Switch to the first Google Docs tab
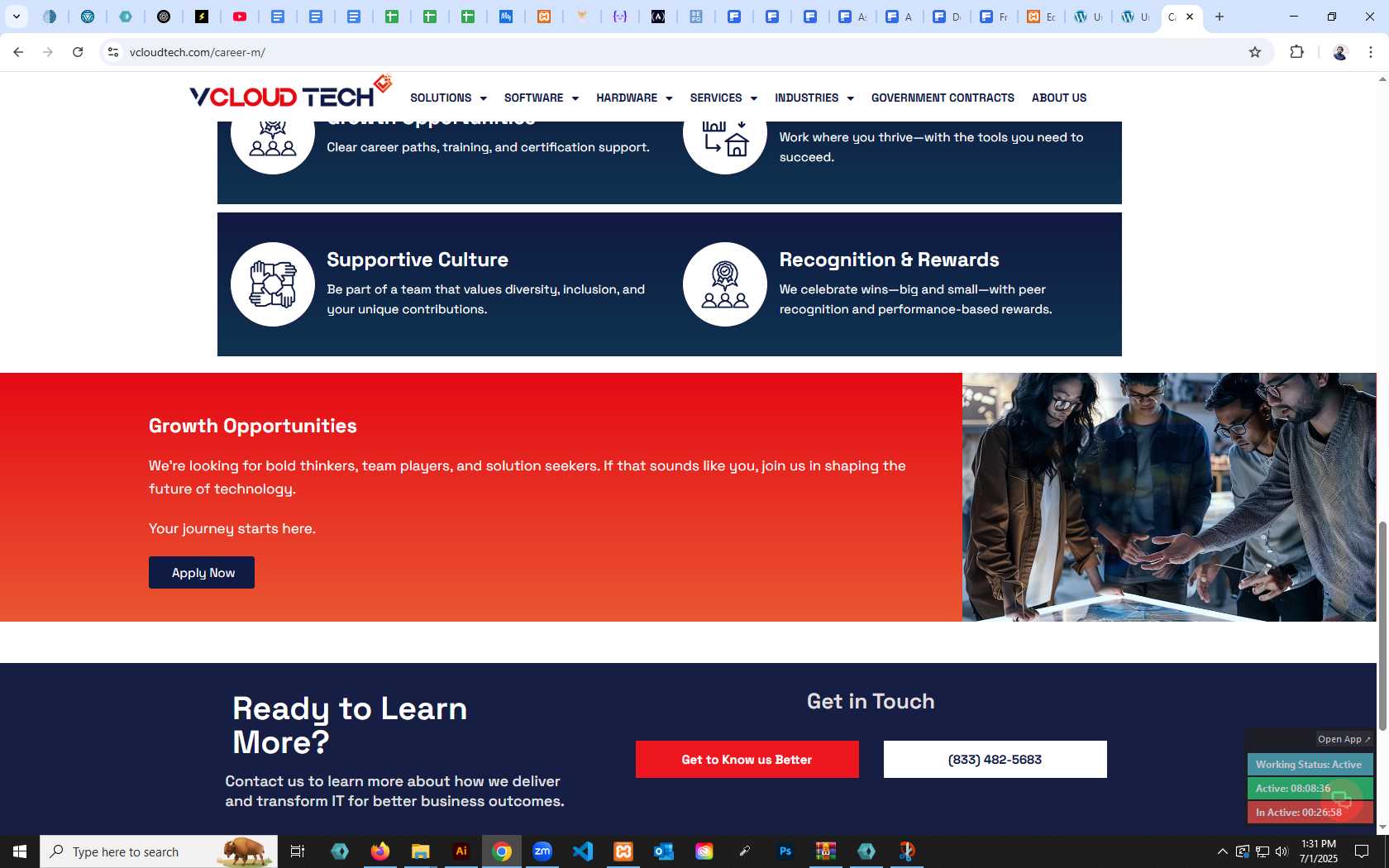The height and width of the screenshot is (868, 1389). point(278,17)
